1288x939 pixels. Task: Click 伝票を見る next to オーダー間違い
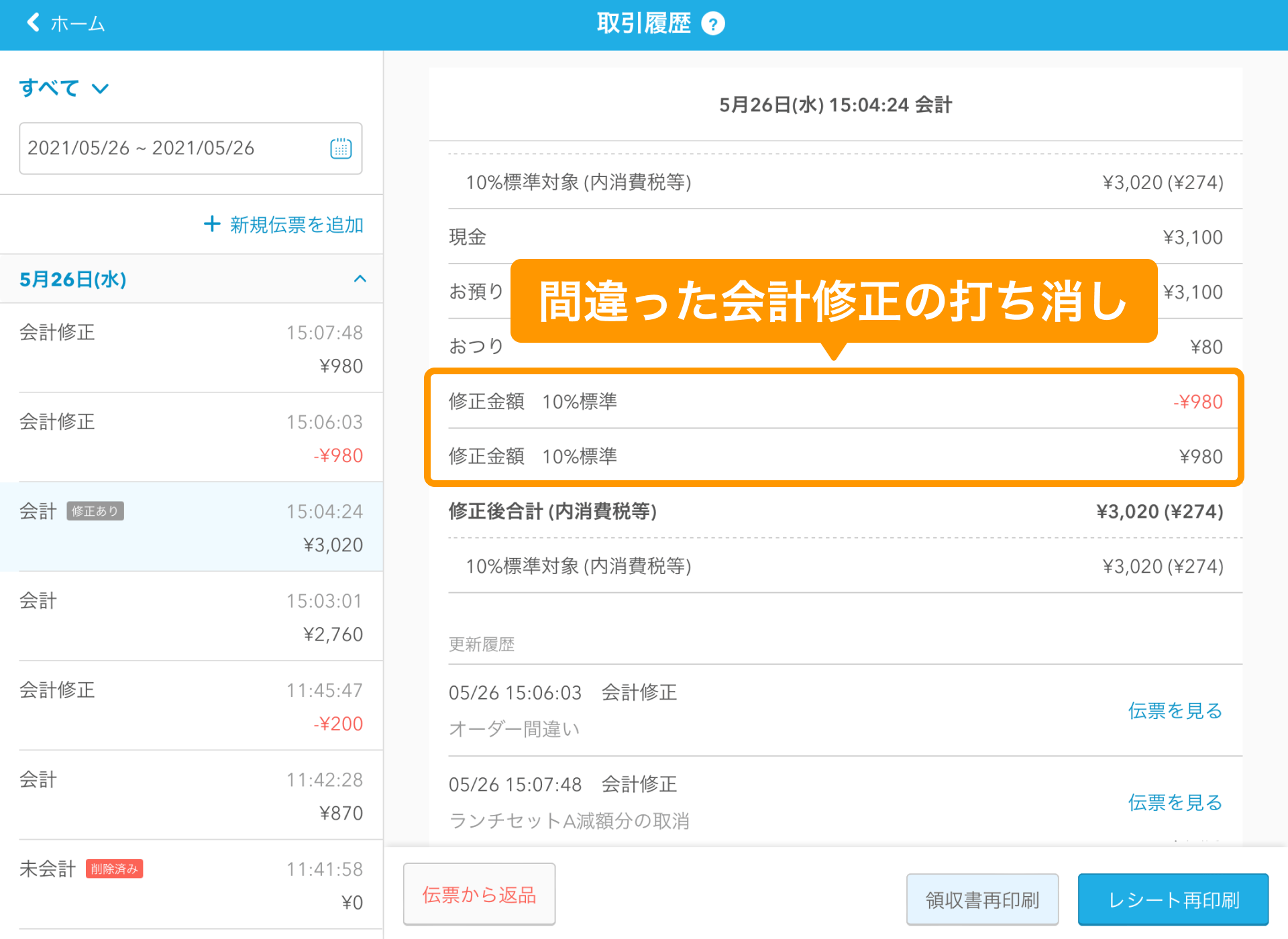tap(1175, 711)
